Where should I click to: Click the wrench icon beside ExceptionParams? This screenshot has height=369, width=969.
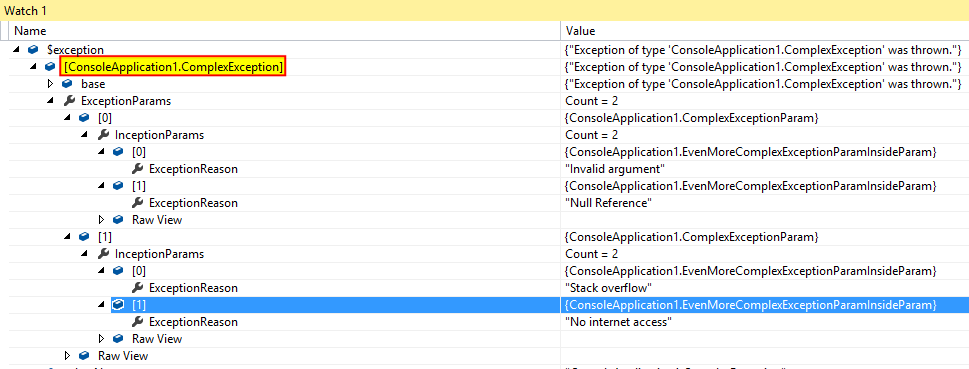(x=70, y=101)
